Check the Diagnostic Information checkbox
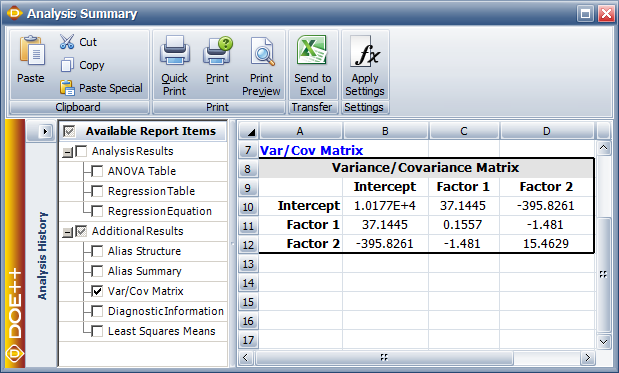 coord(97,311)
